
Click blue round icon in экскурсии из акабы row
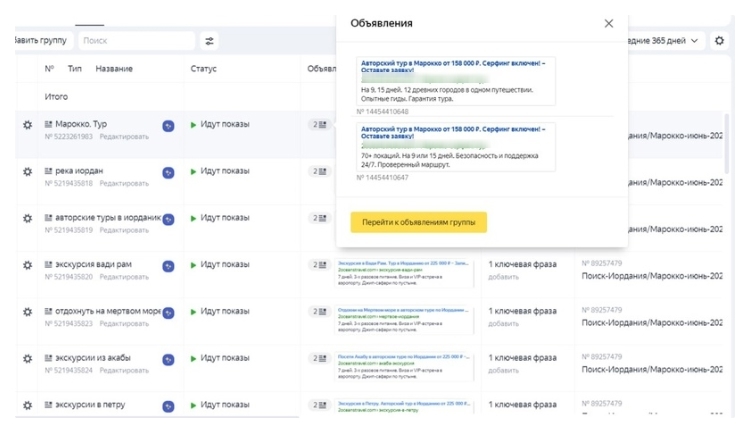pyautogui.click(x=168, y=360)
